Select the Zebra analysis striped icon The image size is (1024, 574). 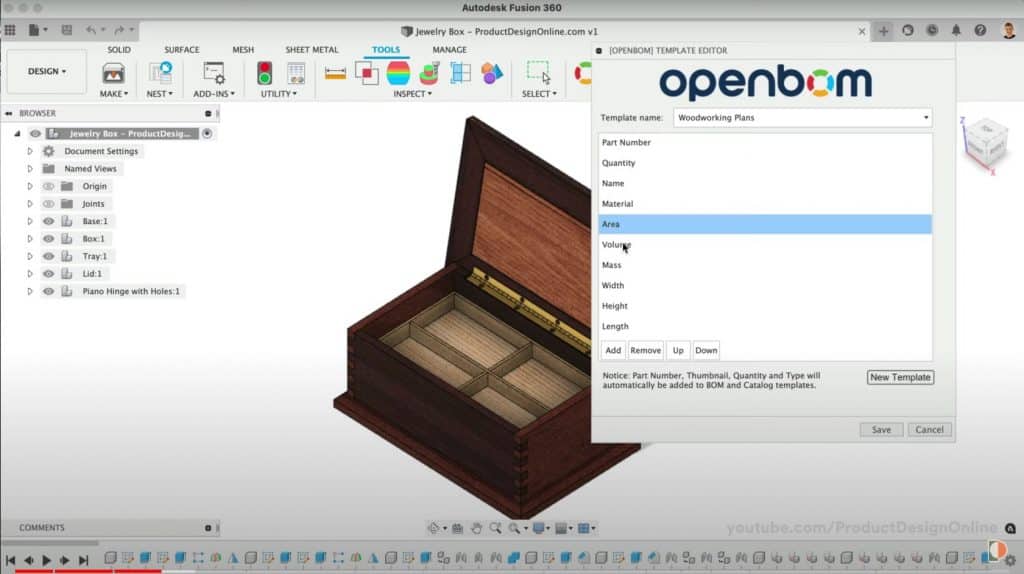coord(398,73)
